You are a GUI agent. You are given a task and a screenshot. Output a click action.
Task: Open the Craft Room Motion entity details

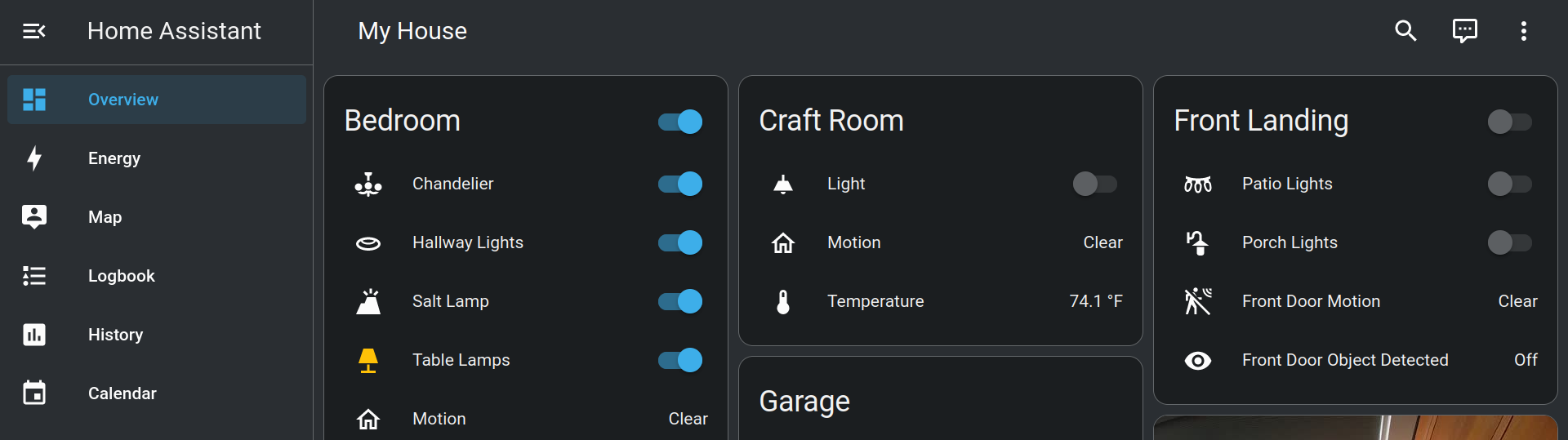pos(941,242)
